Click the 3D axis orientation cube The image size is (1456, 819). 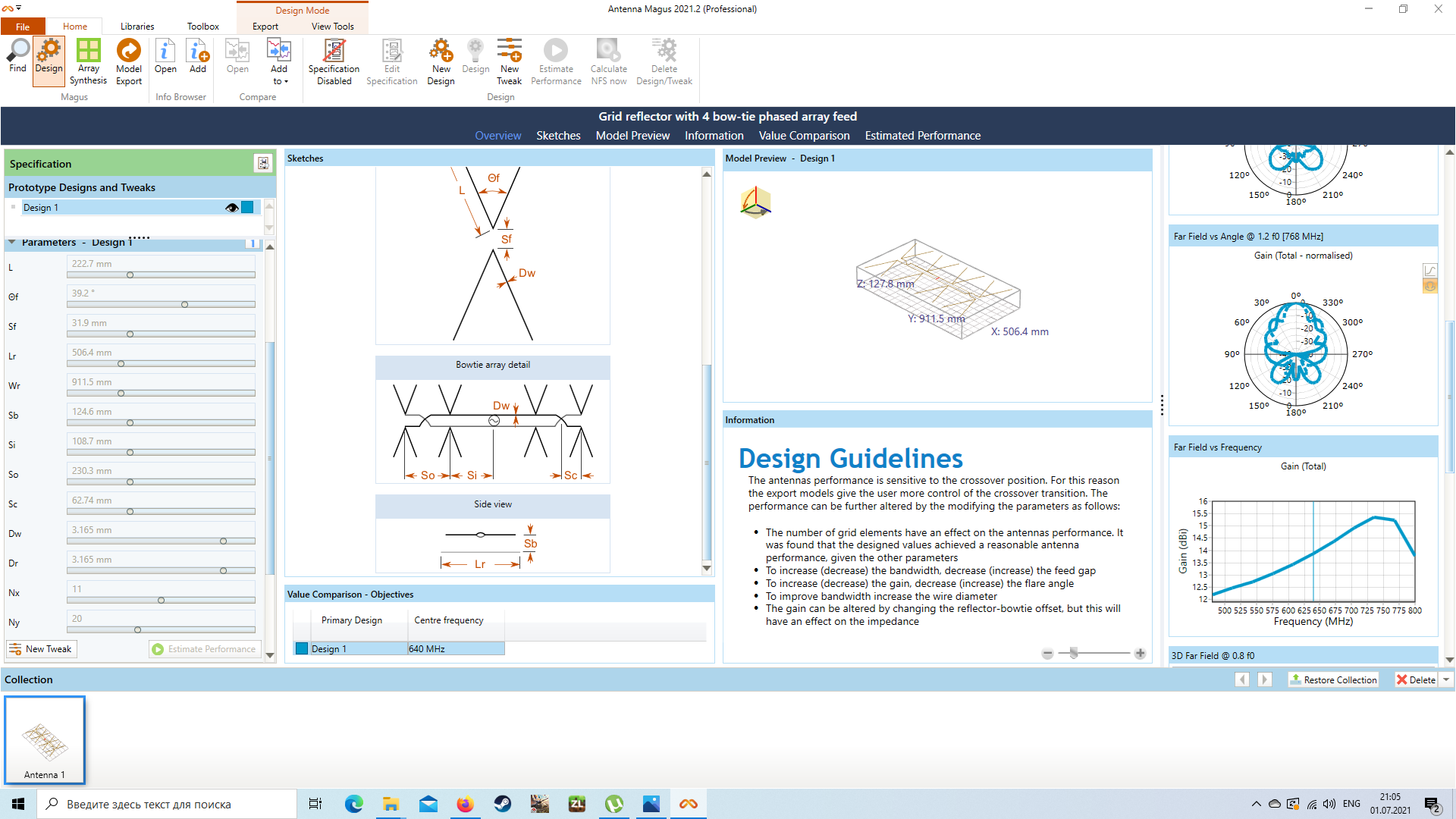pos(755,202)
